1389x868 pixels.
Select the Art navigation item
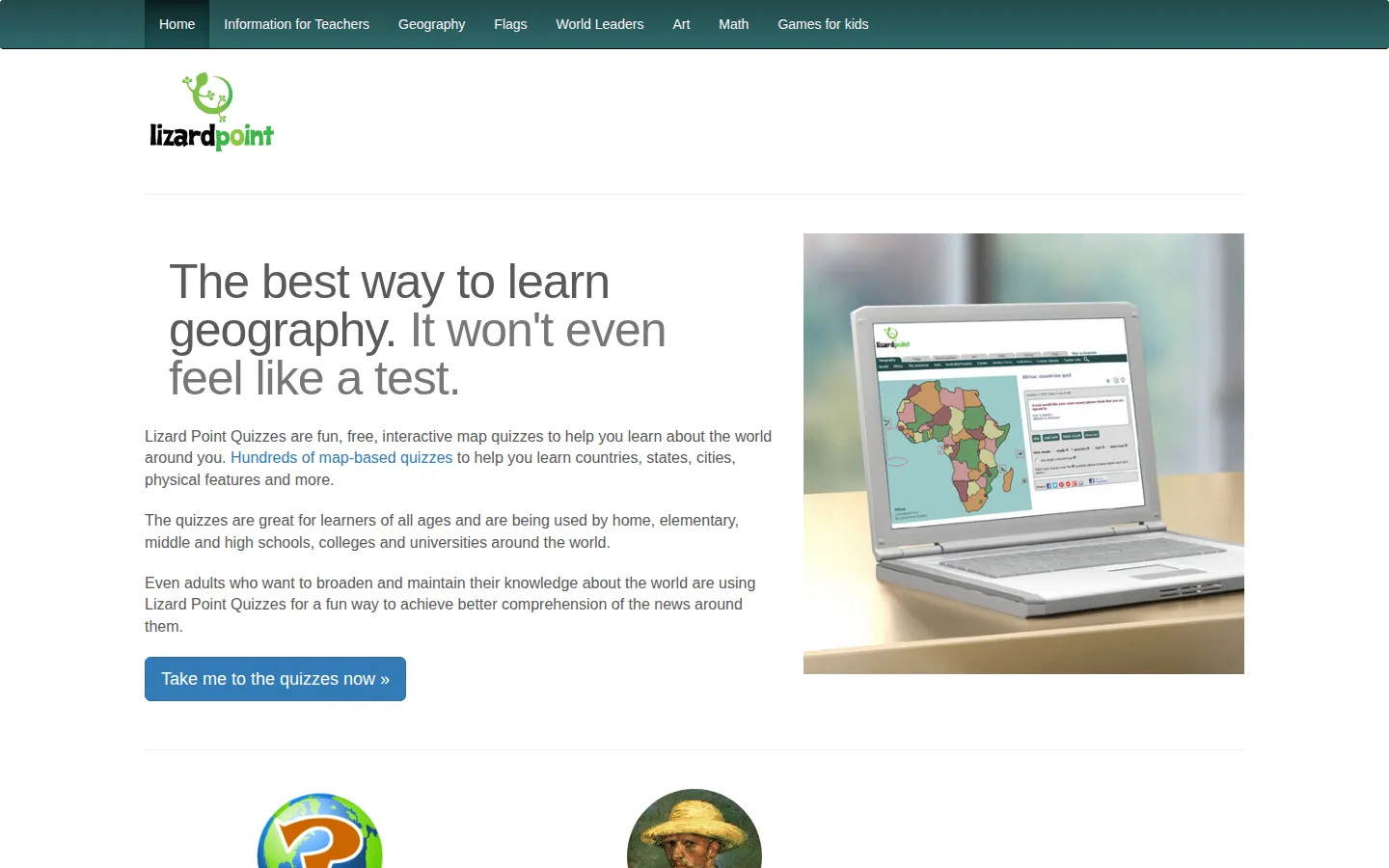[681, 24]
